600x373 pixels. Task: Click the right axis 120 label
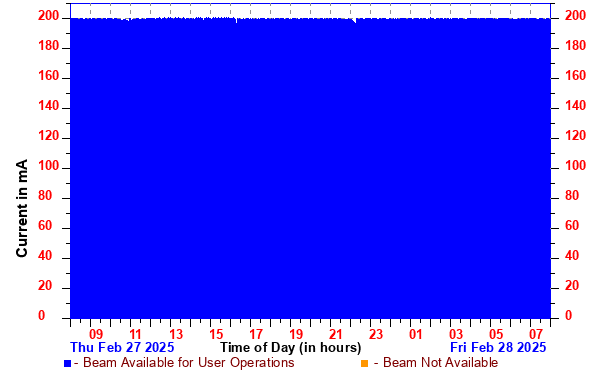pyautogui.click(x=576, y=136)
